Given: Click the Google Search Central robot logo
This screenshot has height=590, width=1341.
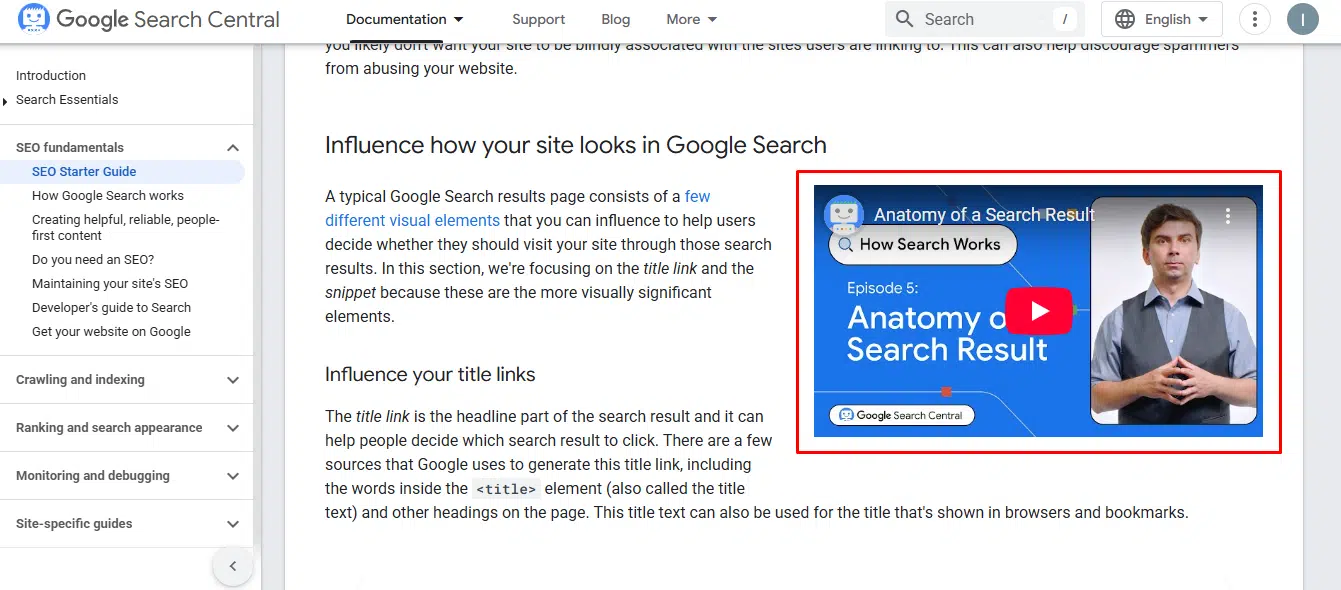Looking at the screenshot, I should pyautogui.click(x=34, y=19).
